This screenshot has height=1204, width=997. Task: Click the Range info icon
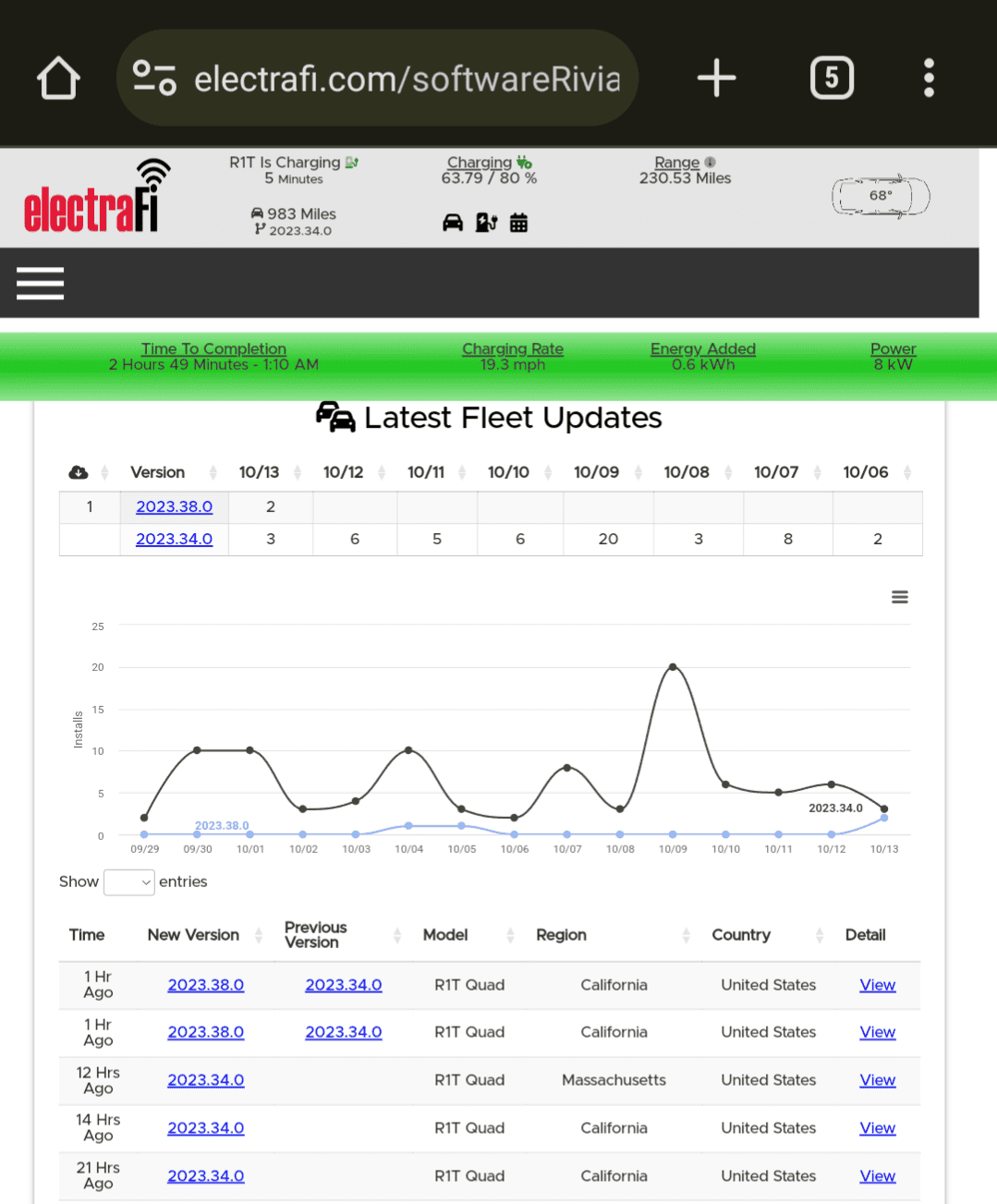coord(710,162)
